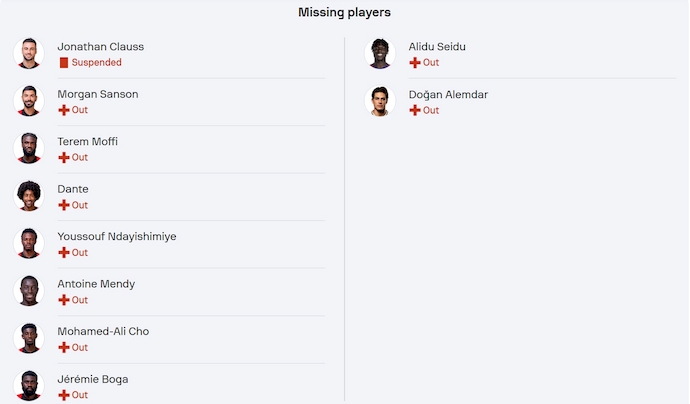
Task: Click Jérémie Boga's player avatar
Action: (29, 385)
